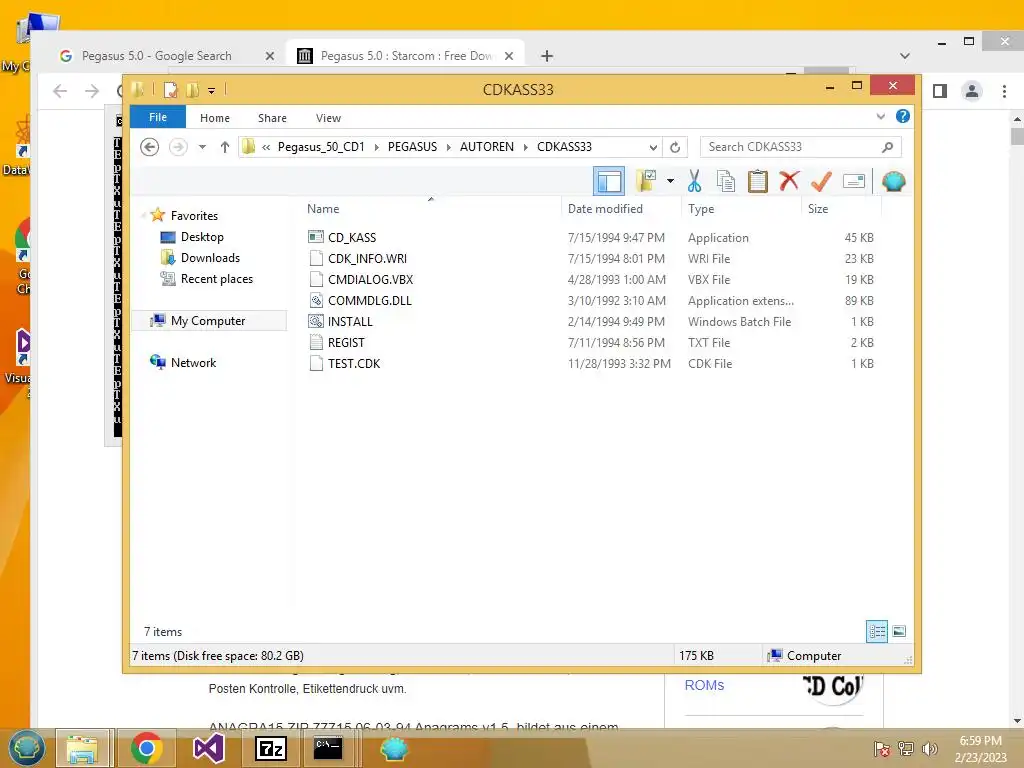Click quick access New Folder icon
This screenshot has height=768, width=1024.
click(x=192, y=90)
